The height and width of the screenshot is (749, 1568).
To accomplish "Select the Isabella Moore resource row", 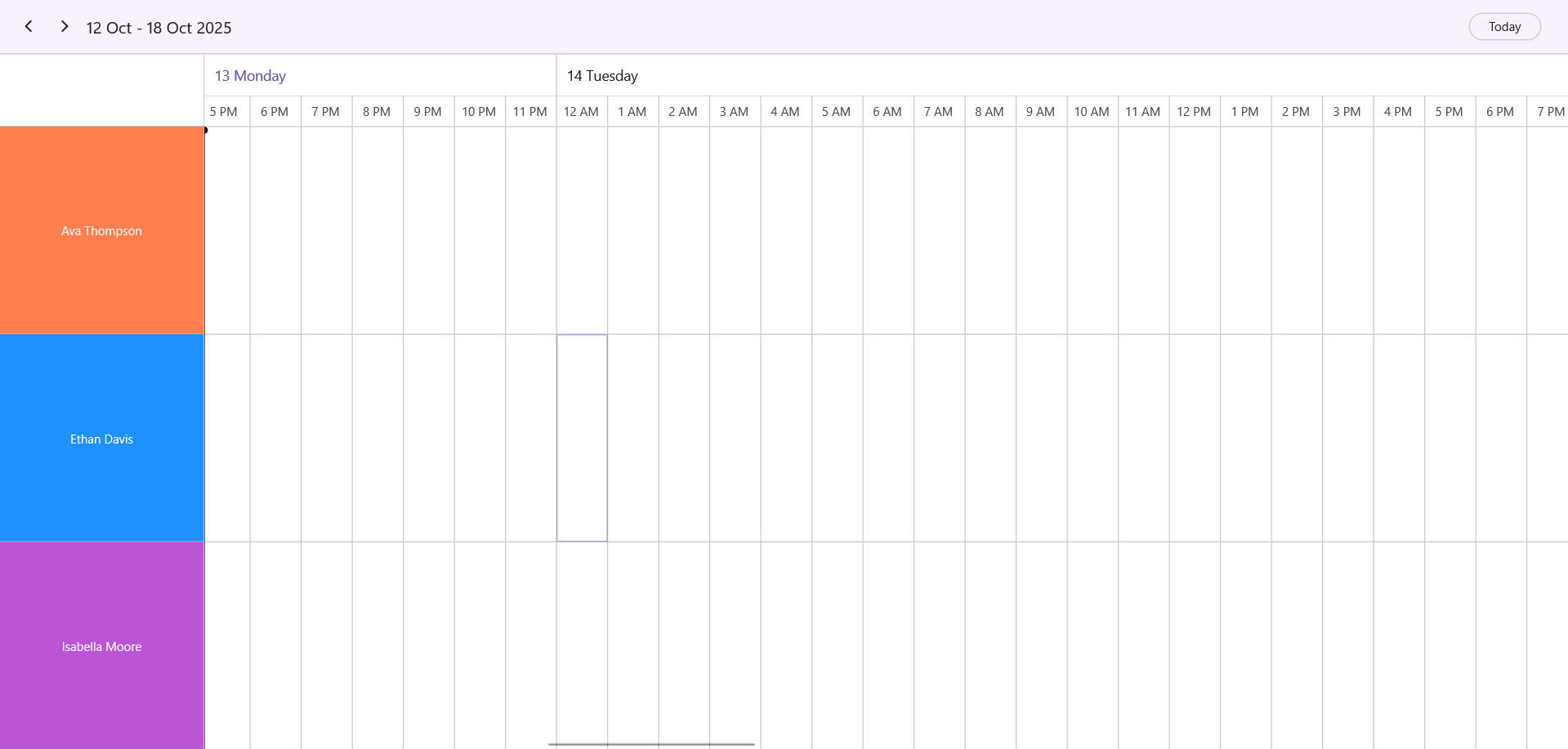I will (101, 646).
